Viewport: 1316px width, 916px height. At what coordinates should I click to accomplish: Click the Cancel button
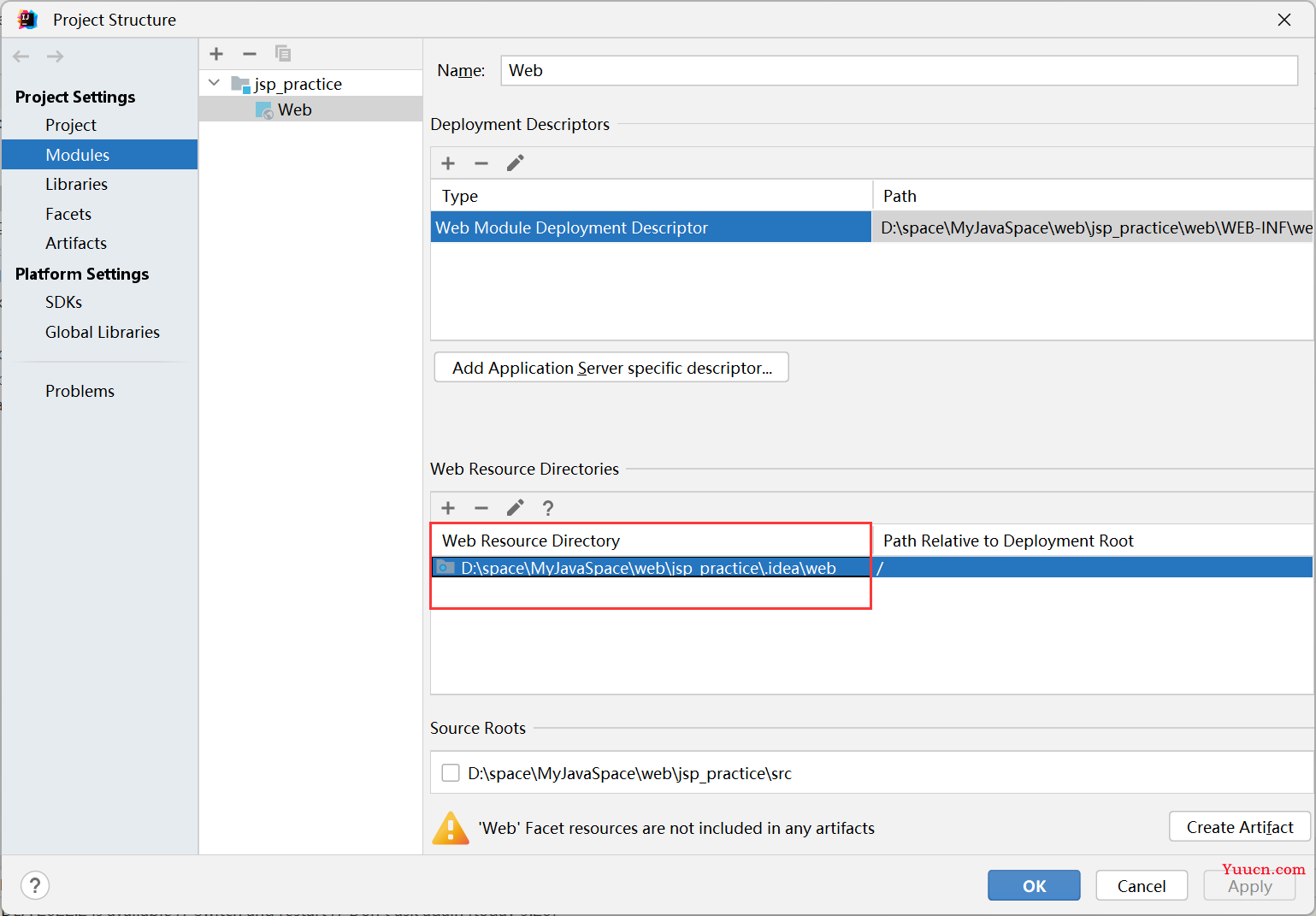click(x=1142, y=886)
